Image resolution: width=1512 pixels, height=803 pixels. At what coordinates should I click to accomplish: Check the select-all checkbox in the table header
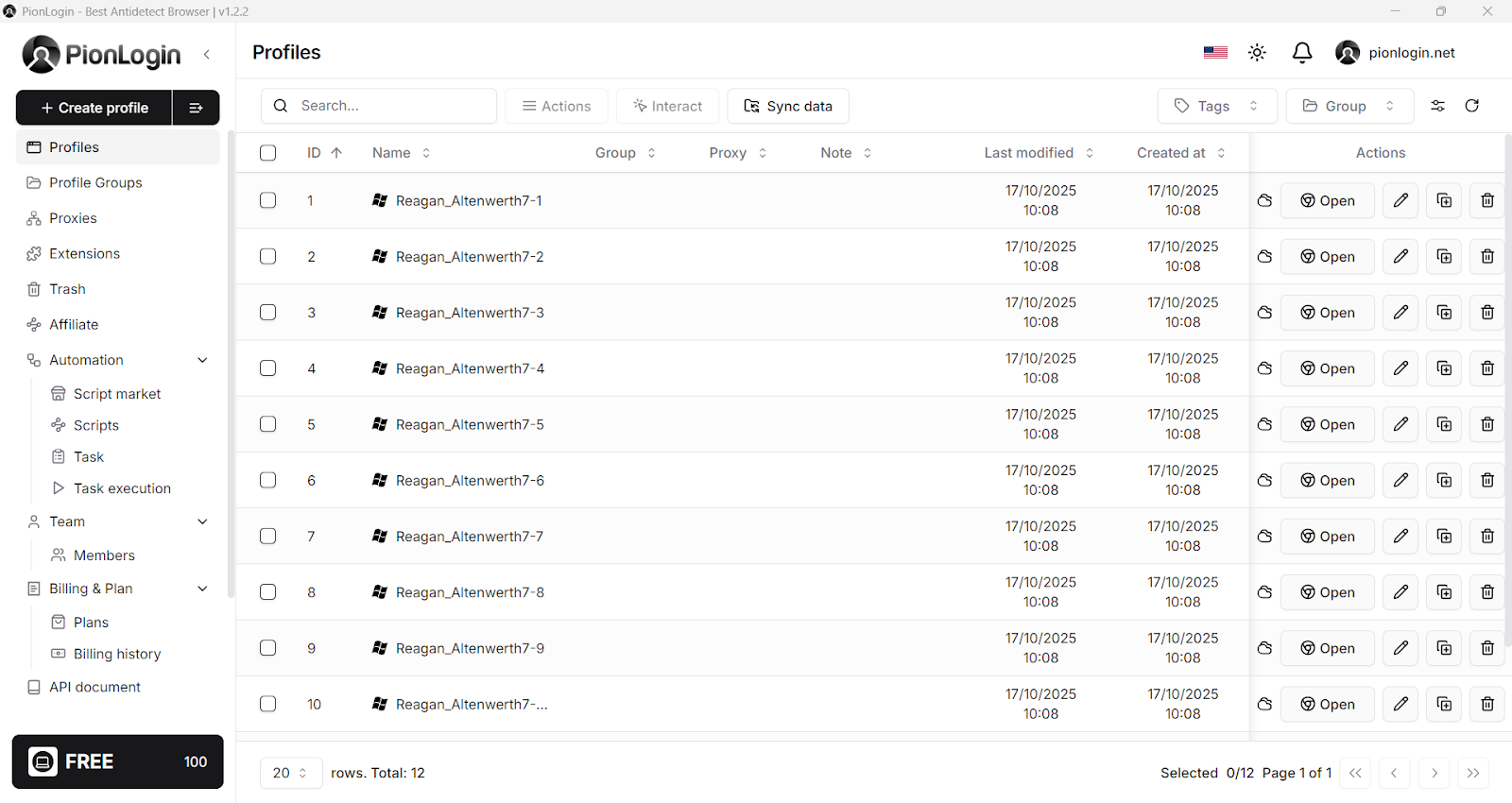coord(268,153)
